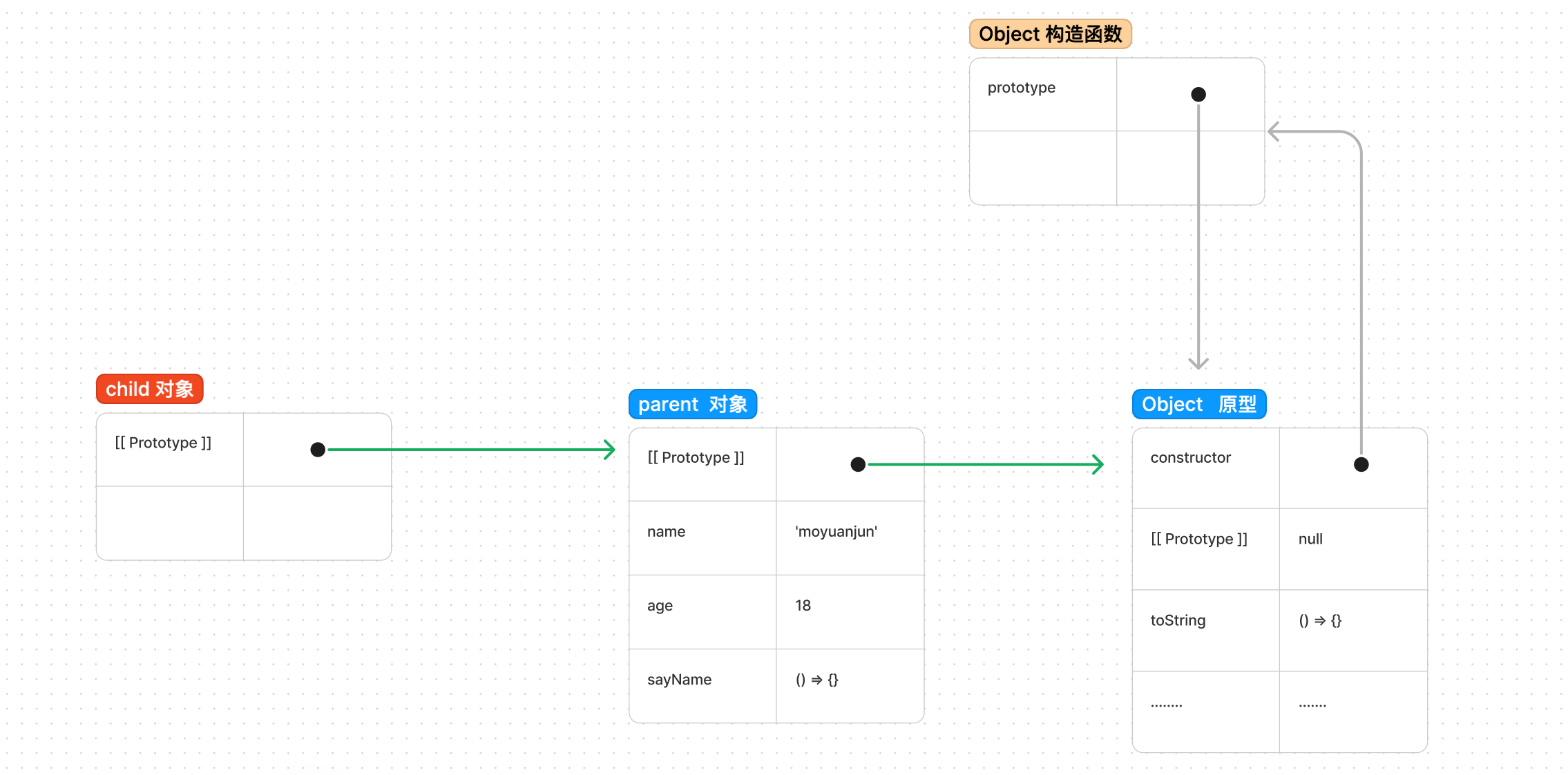Click the black dot in the constructor row
This screenshot has height=775, width=1568.
point(1361,464)
